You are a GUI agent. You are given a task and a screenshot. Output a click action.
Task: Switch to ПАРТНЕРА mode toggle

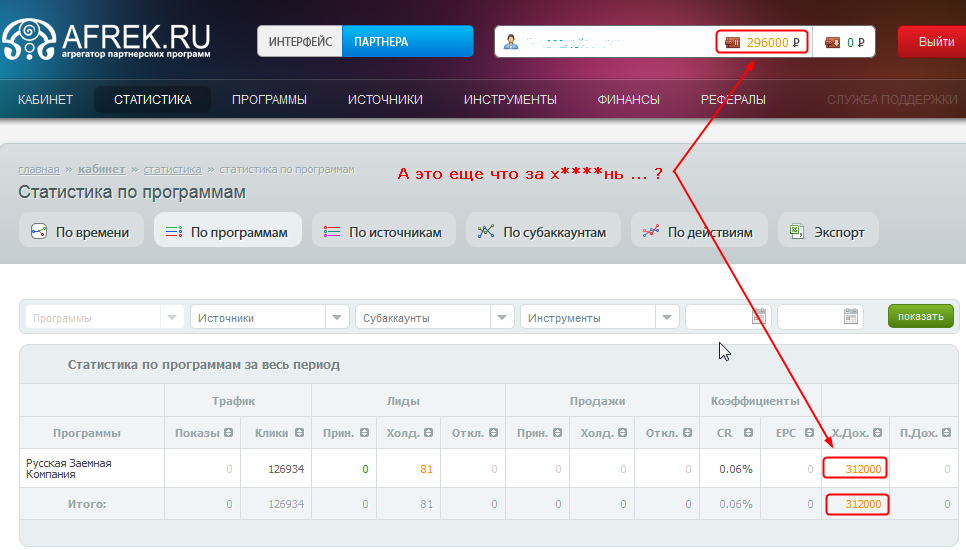[x=407, y=42]
